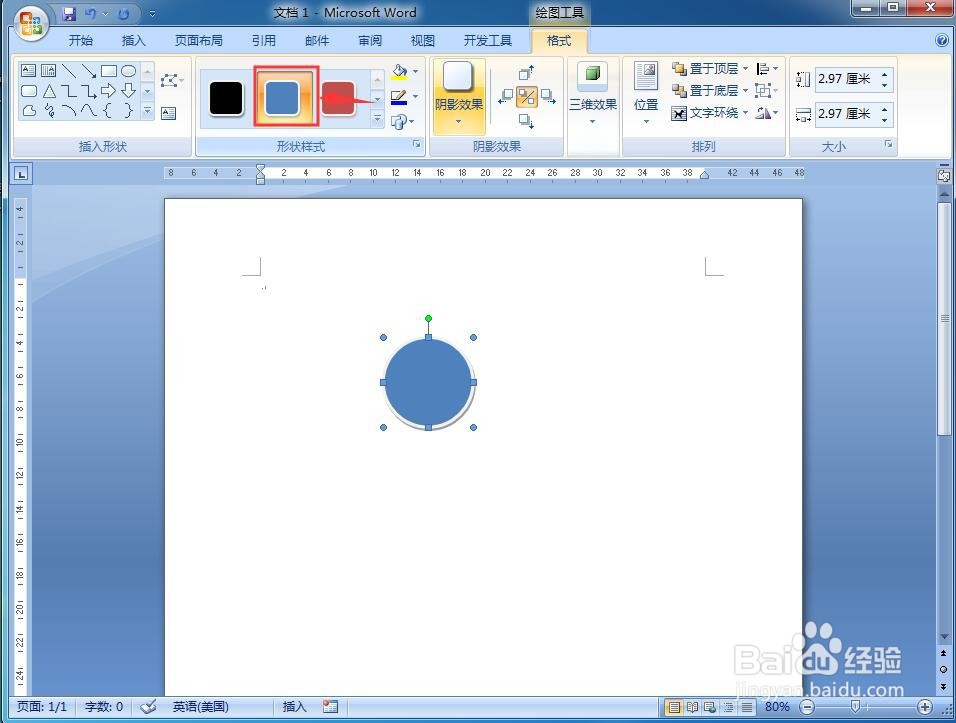Toggle insert/overtype mode in status bar
This screenshot has height=723, width=956.
point(294,707)
